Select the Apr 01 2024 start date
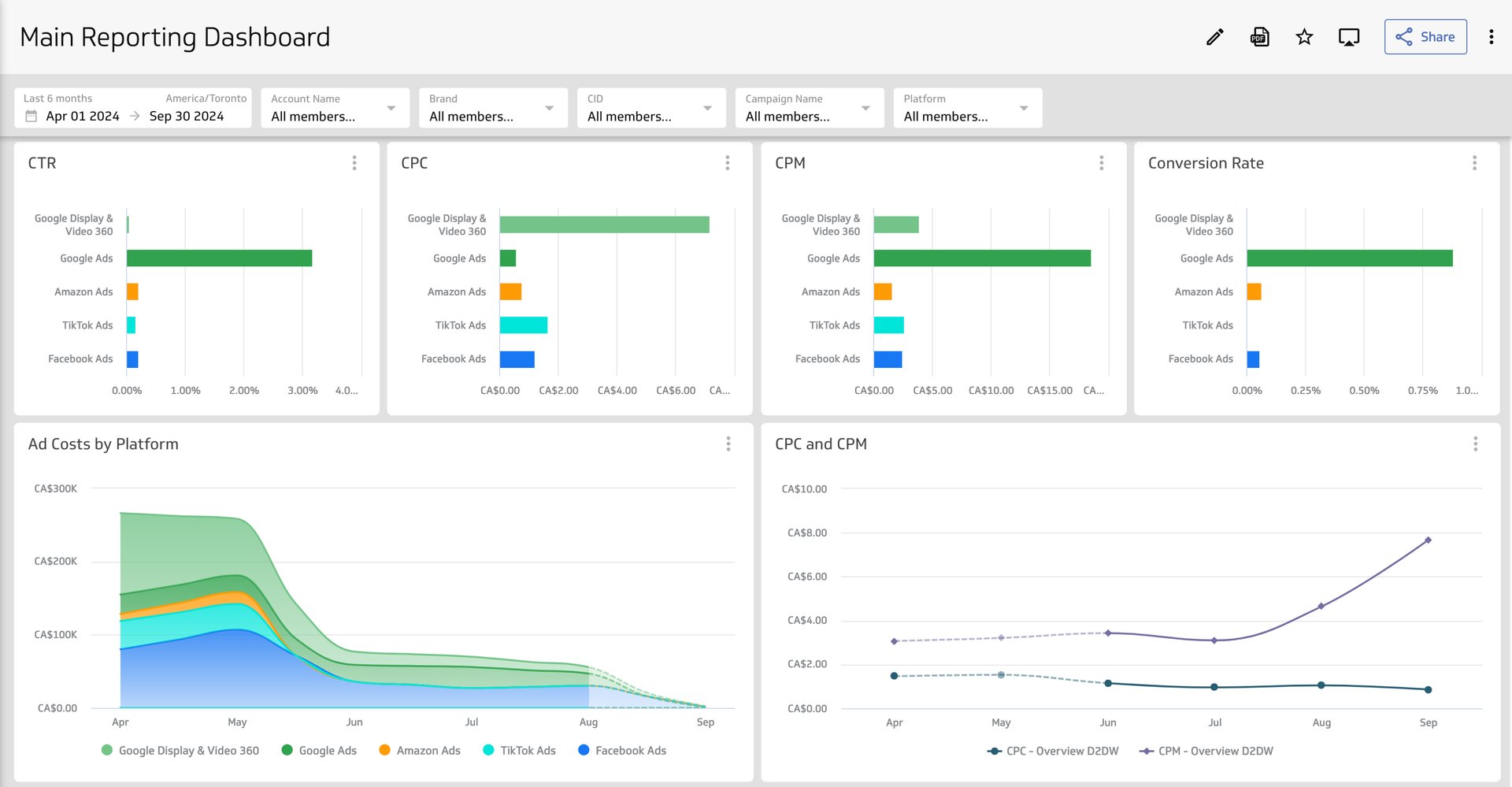 pyautogui.click(x=83, y=117)
